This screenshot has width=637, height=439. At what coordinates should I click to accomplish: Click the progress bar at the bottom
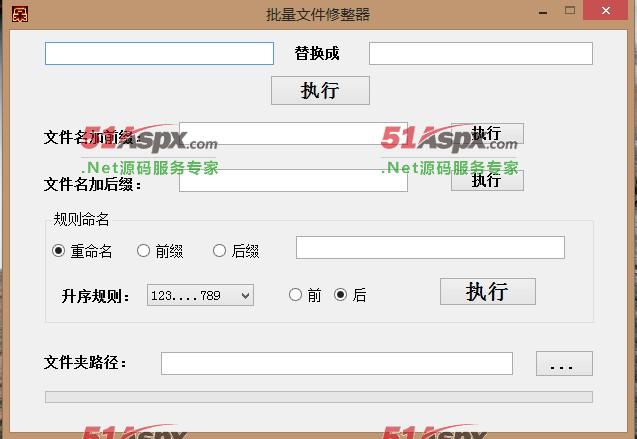319,397
